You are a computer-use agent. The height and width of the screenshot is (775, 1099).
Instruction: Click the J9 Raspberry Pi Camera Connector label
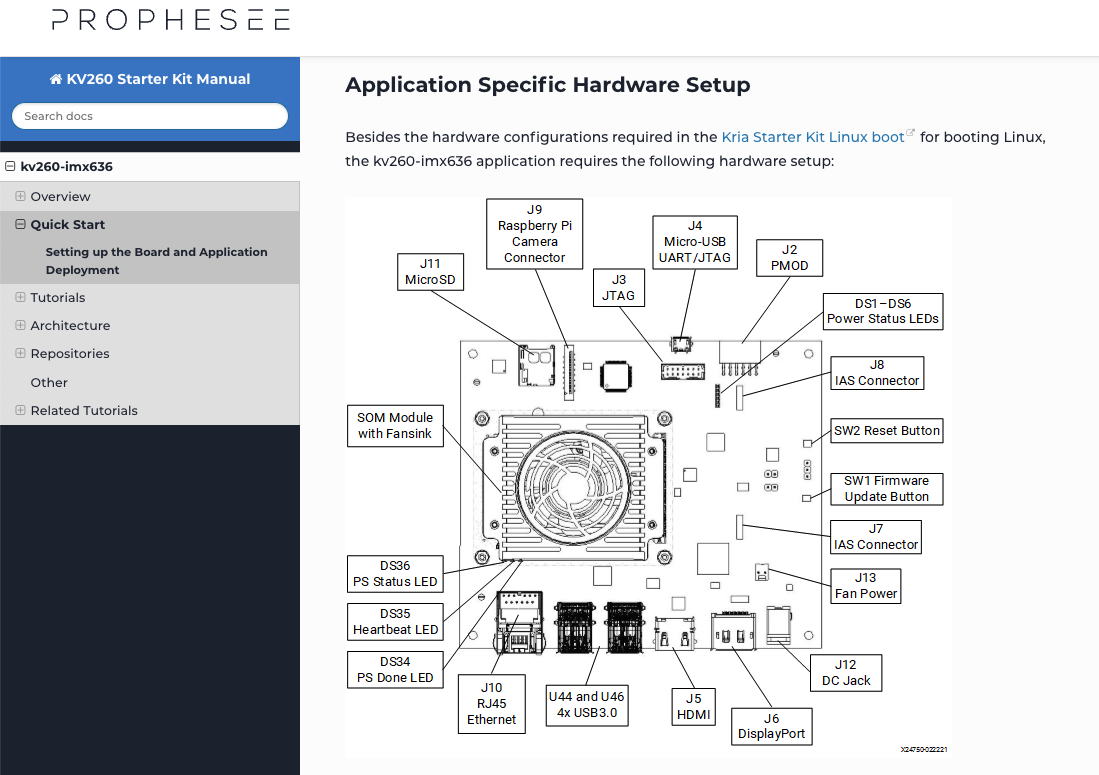535,234
